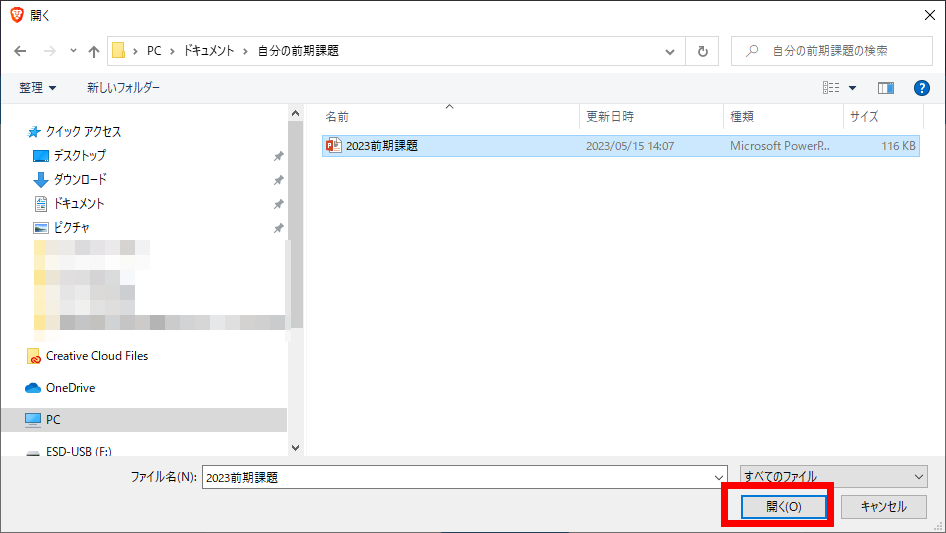Click the search box for 自分の前期課題
The image size is (946, 533).
pos(831,51)
